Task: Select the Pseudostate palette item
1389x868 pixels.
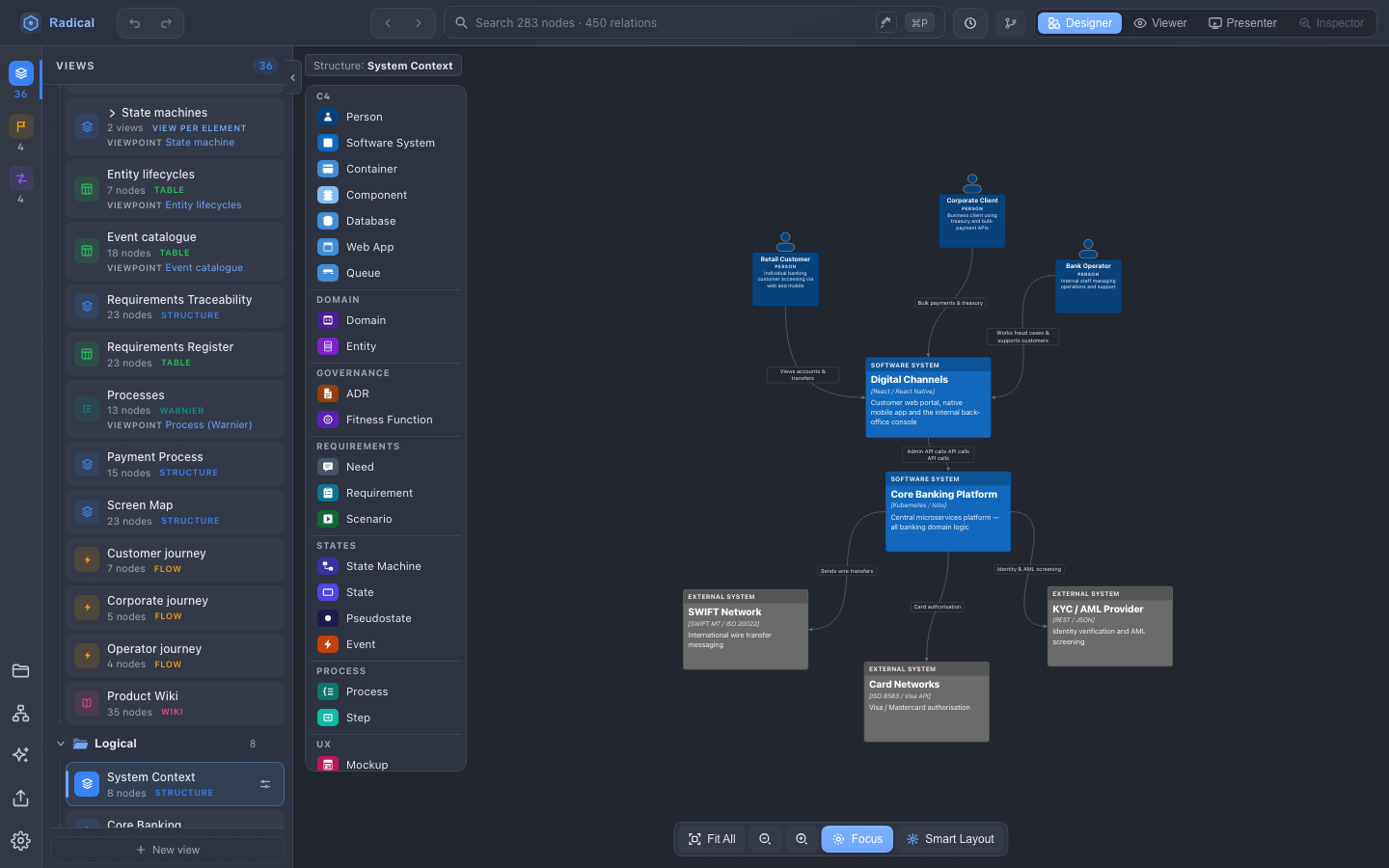Action: tap(386, 618)
